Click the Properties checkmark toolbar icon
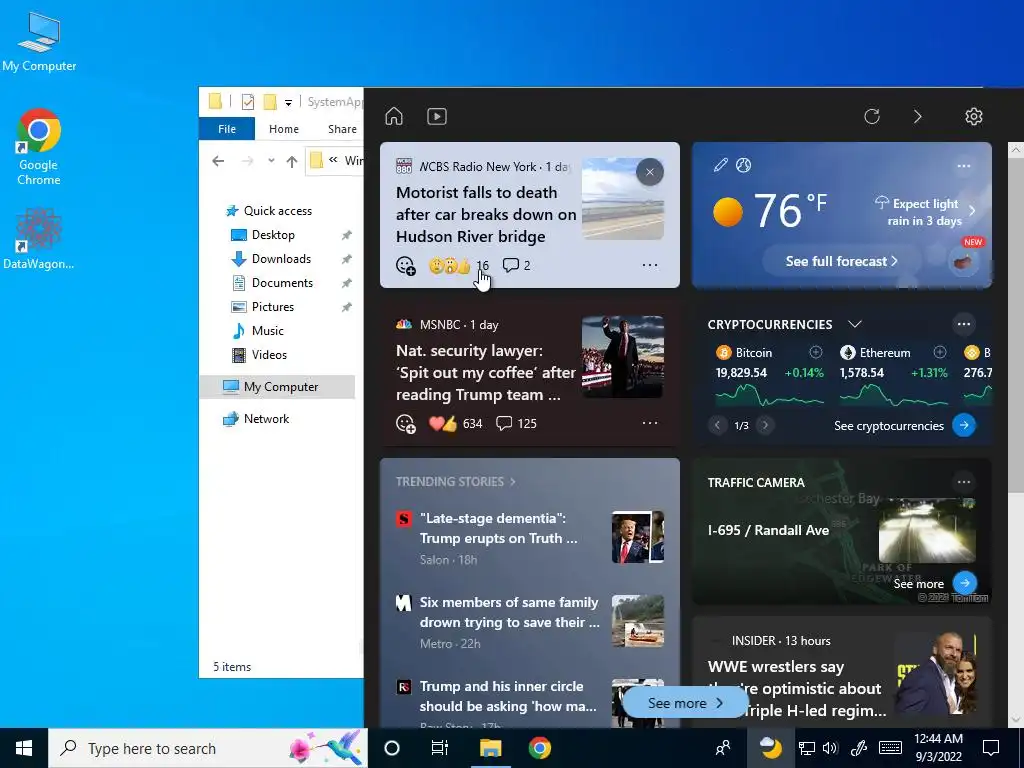1024x768 pixels. [248, 102]
